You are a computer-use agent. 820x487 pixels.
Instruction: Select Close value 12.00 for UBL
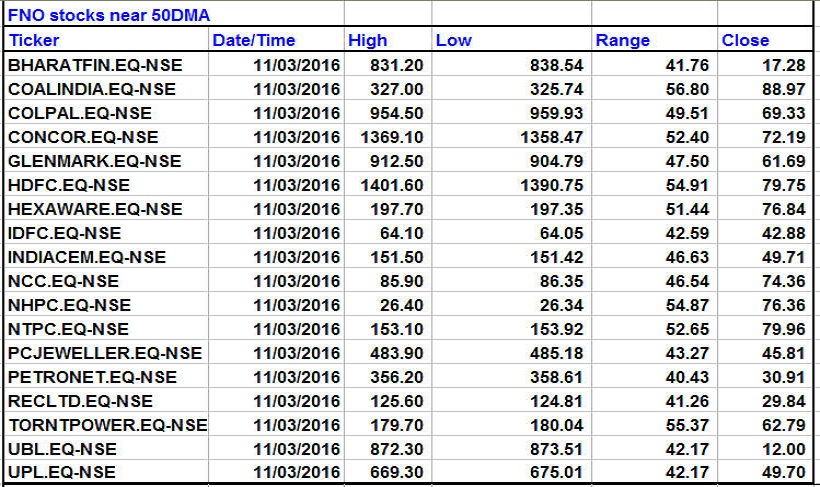pos(784,449)
